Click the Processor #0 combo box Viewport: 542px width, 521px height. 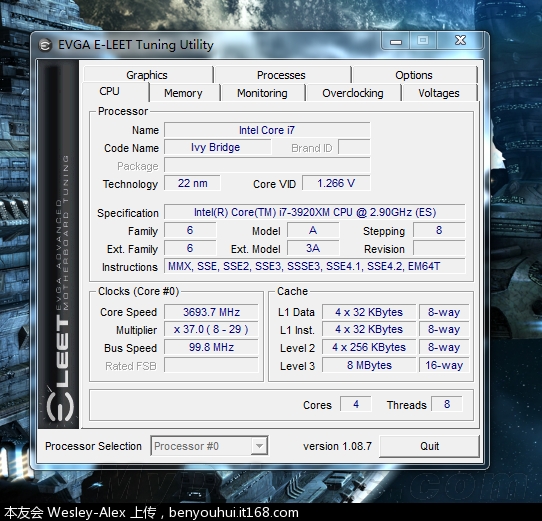tap(209, 446)
